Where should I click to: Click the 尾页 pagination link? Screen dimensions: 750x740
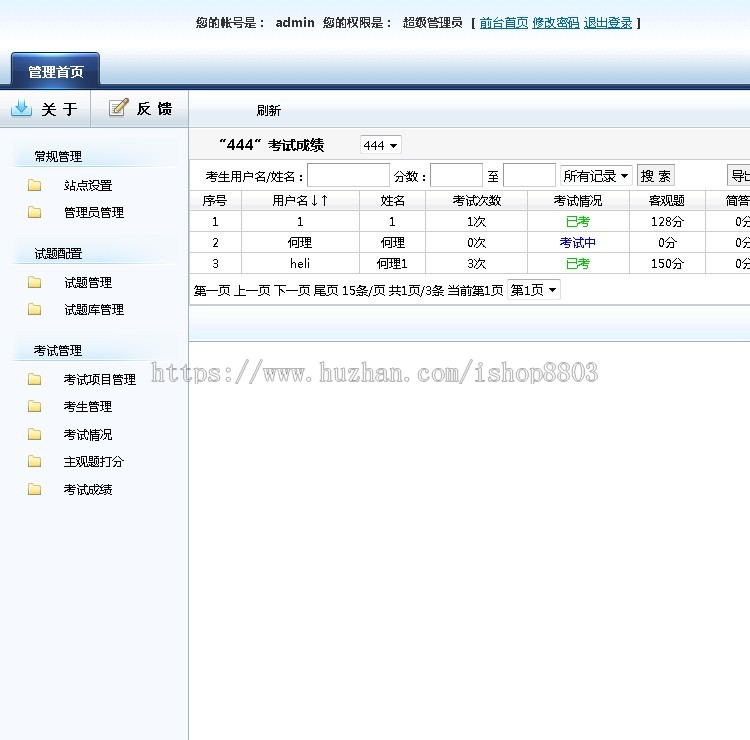tap(326, 291)
